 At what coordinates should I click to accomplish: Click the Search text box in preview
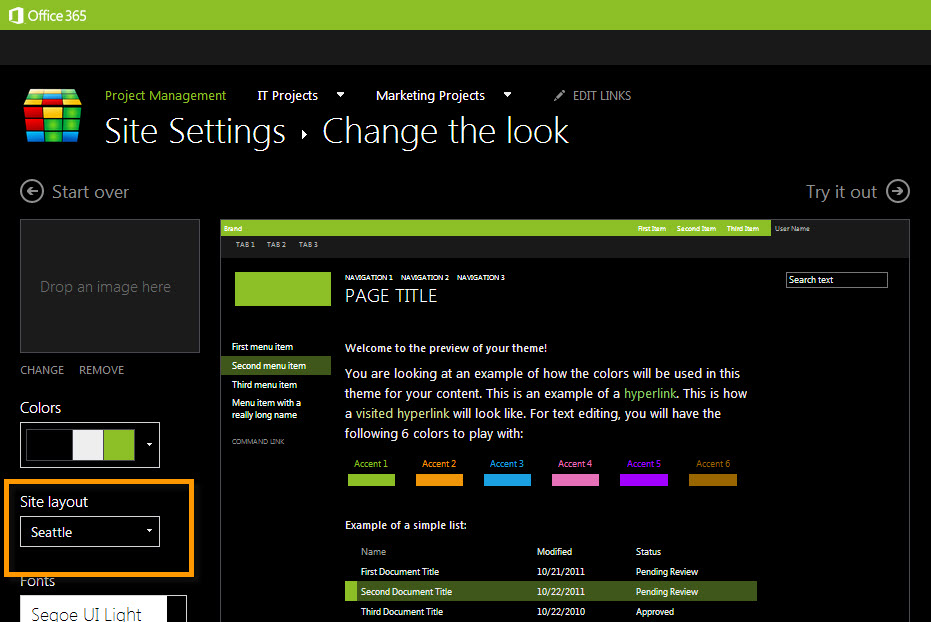836,280
